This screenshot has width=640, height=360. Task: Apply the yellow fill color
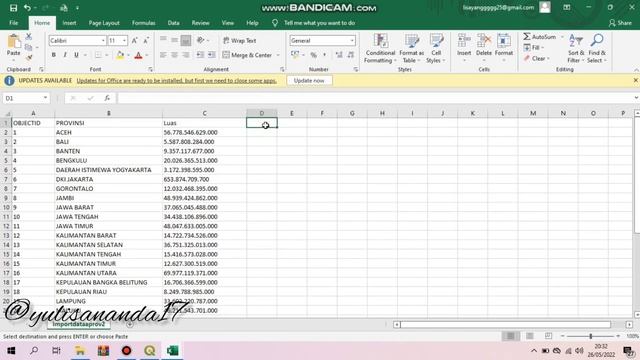[x=120, y=55]
